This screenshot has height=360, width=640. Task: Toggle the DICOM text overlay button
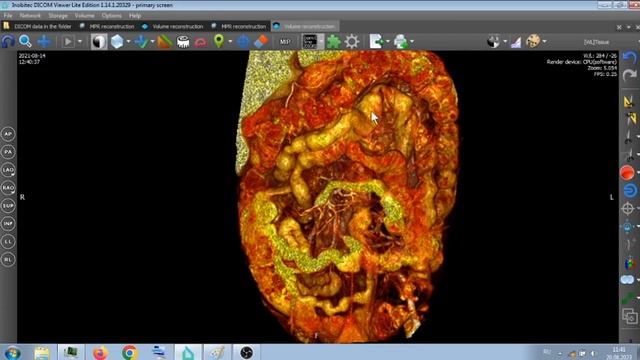311,42
